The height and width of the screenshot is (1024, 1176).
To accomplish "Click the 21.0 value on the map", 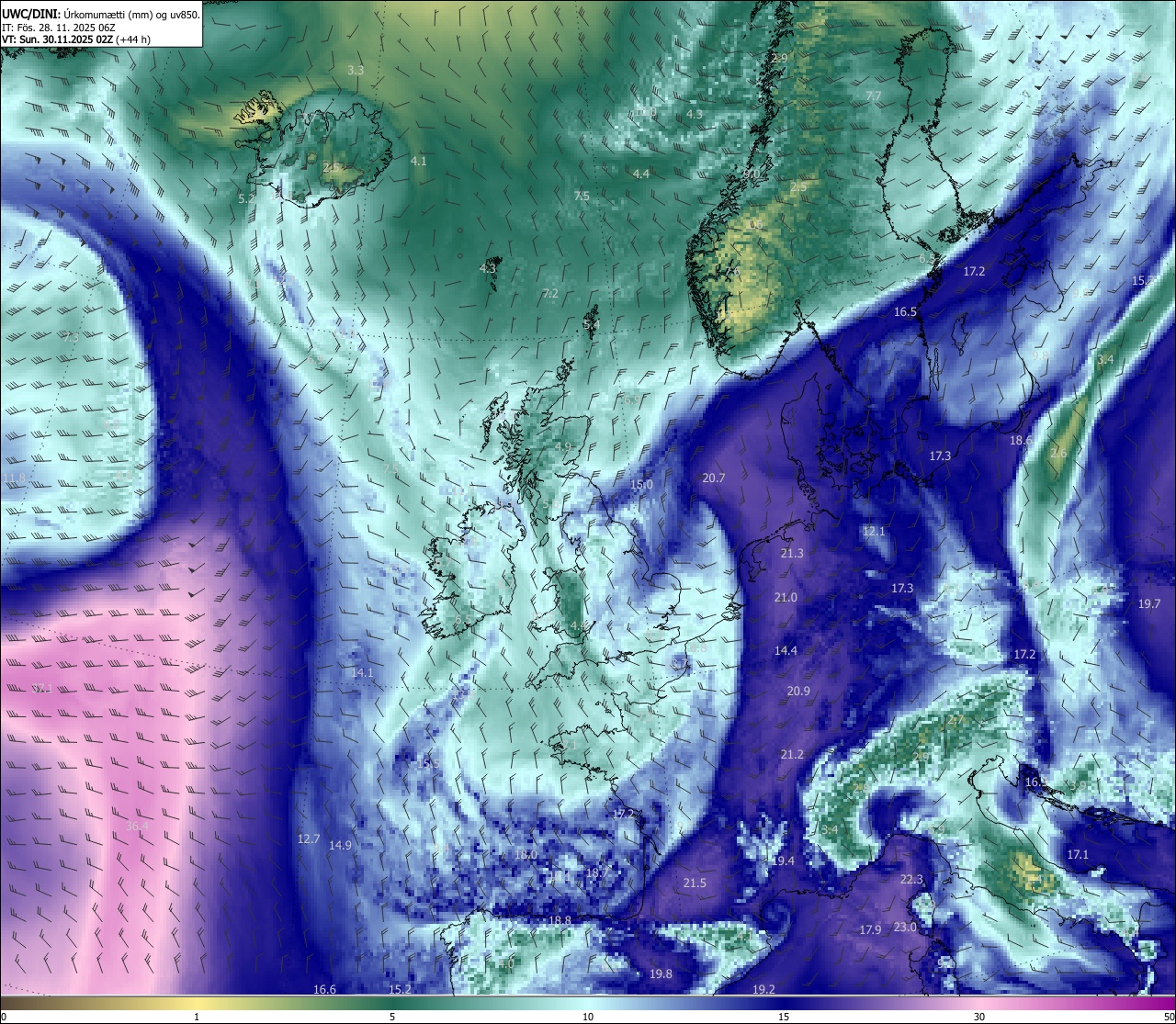I will pos(786,598).
